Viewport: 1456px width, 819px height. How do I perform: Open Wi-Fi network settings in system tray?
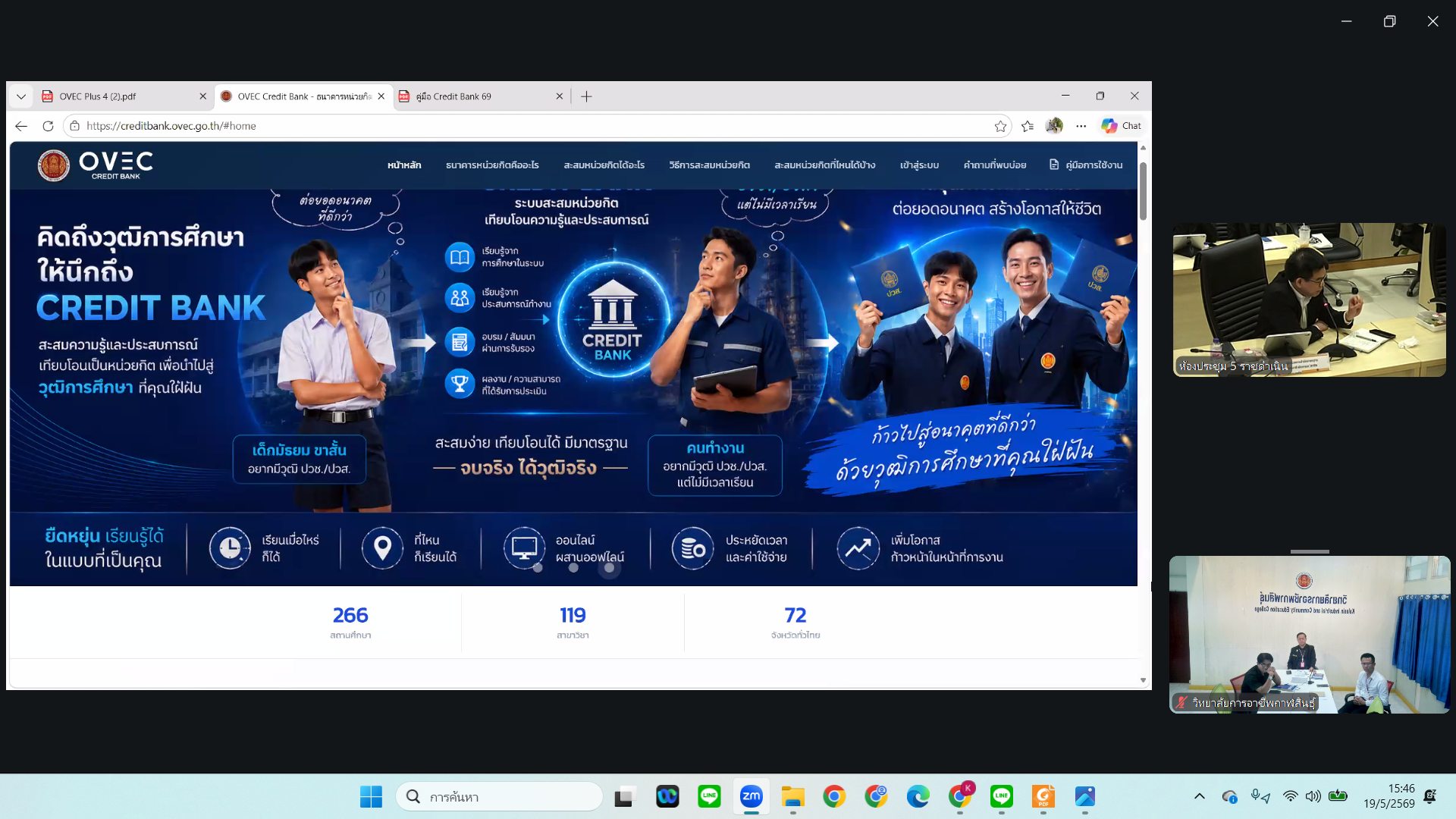pyautogui.click(x=1290, y=796)
